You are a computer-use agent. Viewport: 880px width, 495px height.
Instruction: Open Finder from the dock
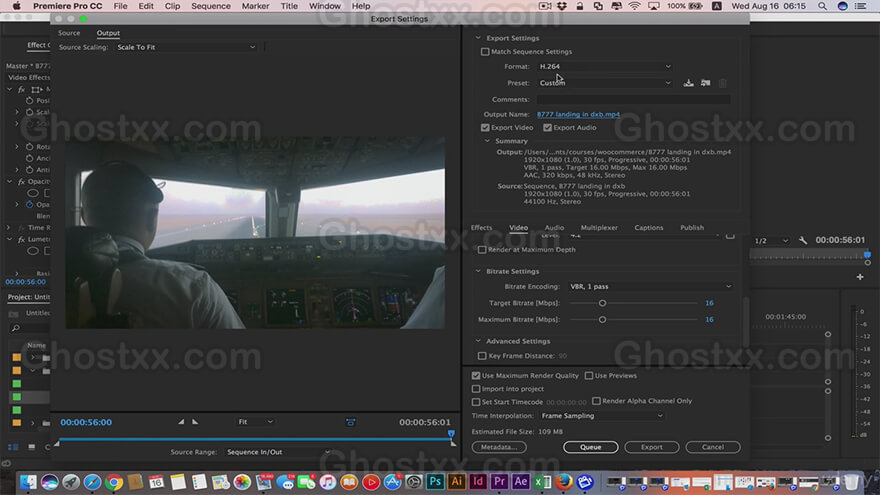point(28,482)
